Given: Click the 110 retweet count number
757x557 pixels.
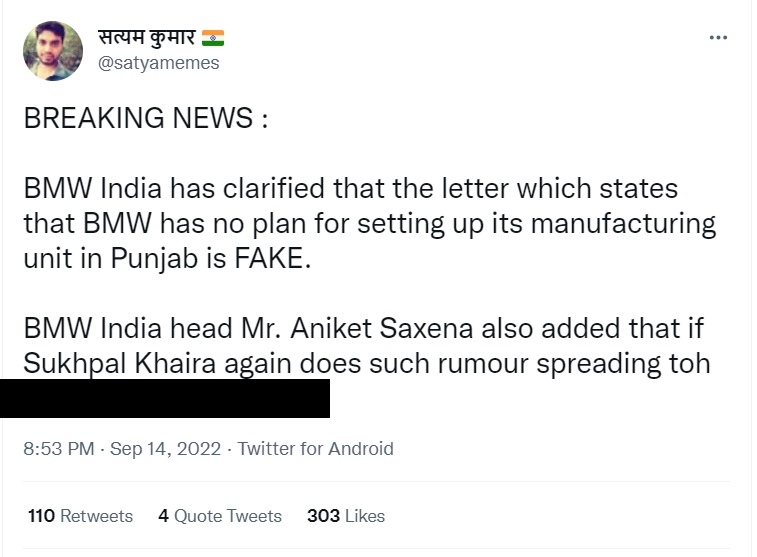Looking at the screenshot, I should (41, 516).
